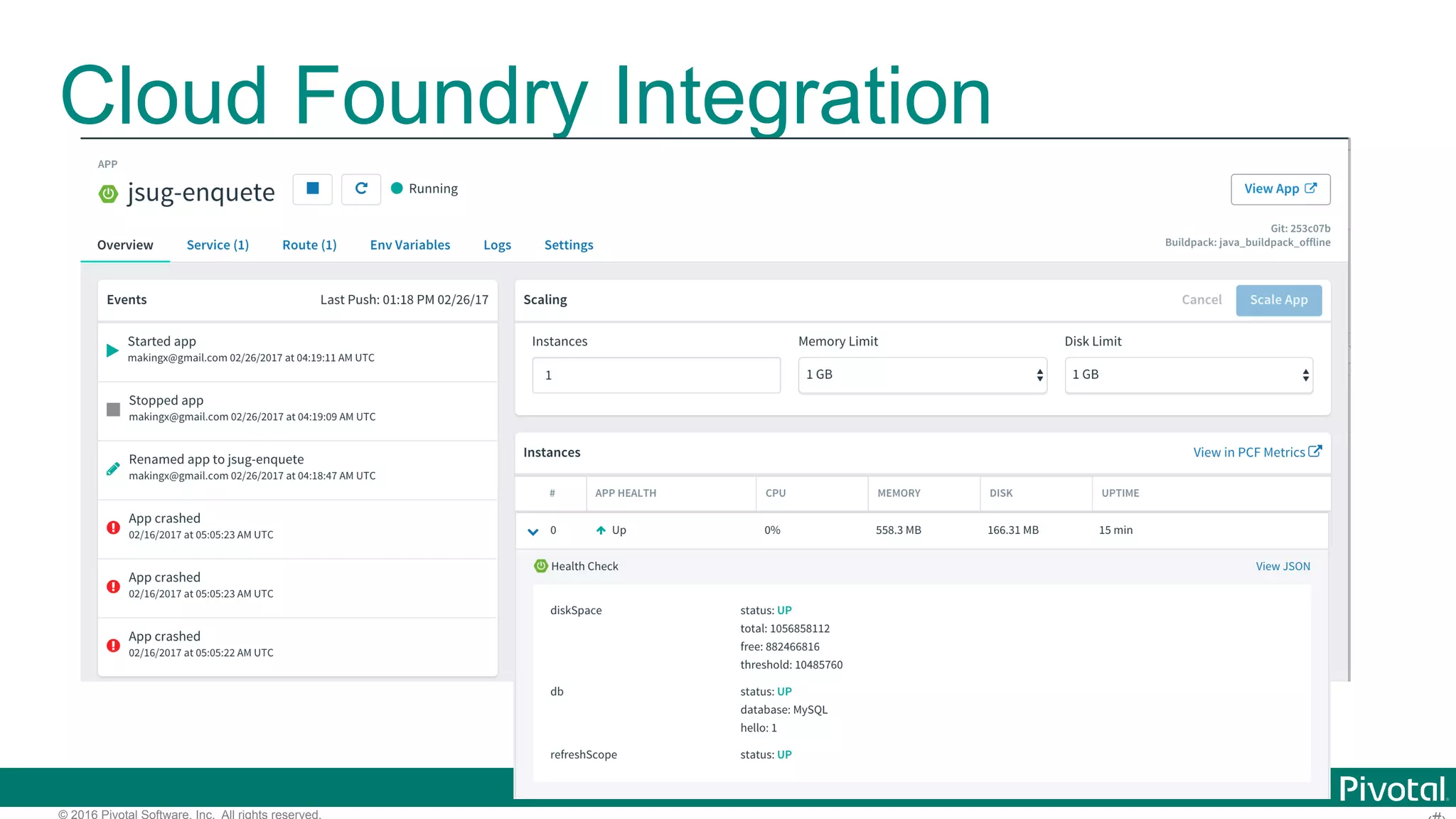The image size is (1456, 819).
Task: Click the MEMORY column header
Action: [x=899, y=493]
